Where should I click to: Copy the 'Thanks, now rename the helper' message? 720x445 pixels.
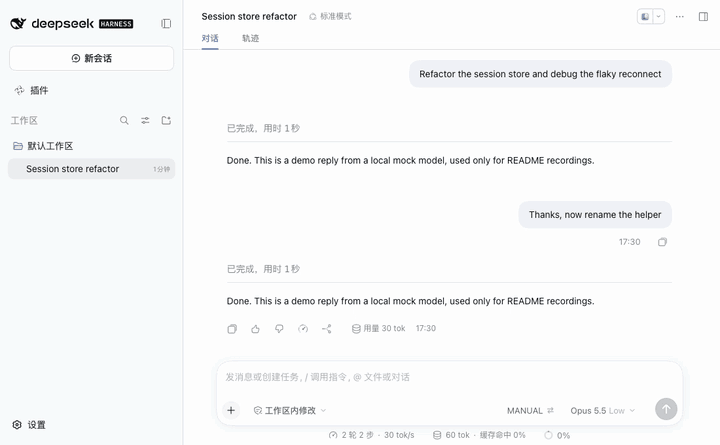pos(662,242)
